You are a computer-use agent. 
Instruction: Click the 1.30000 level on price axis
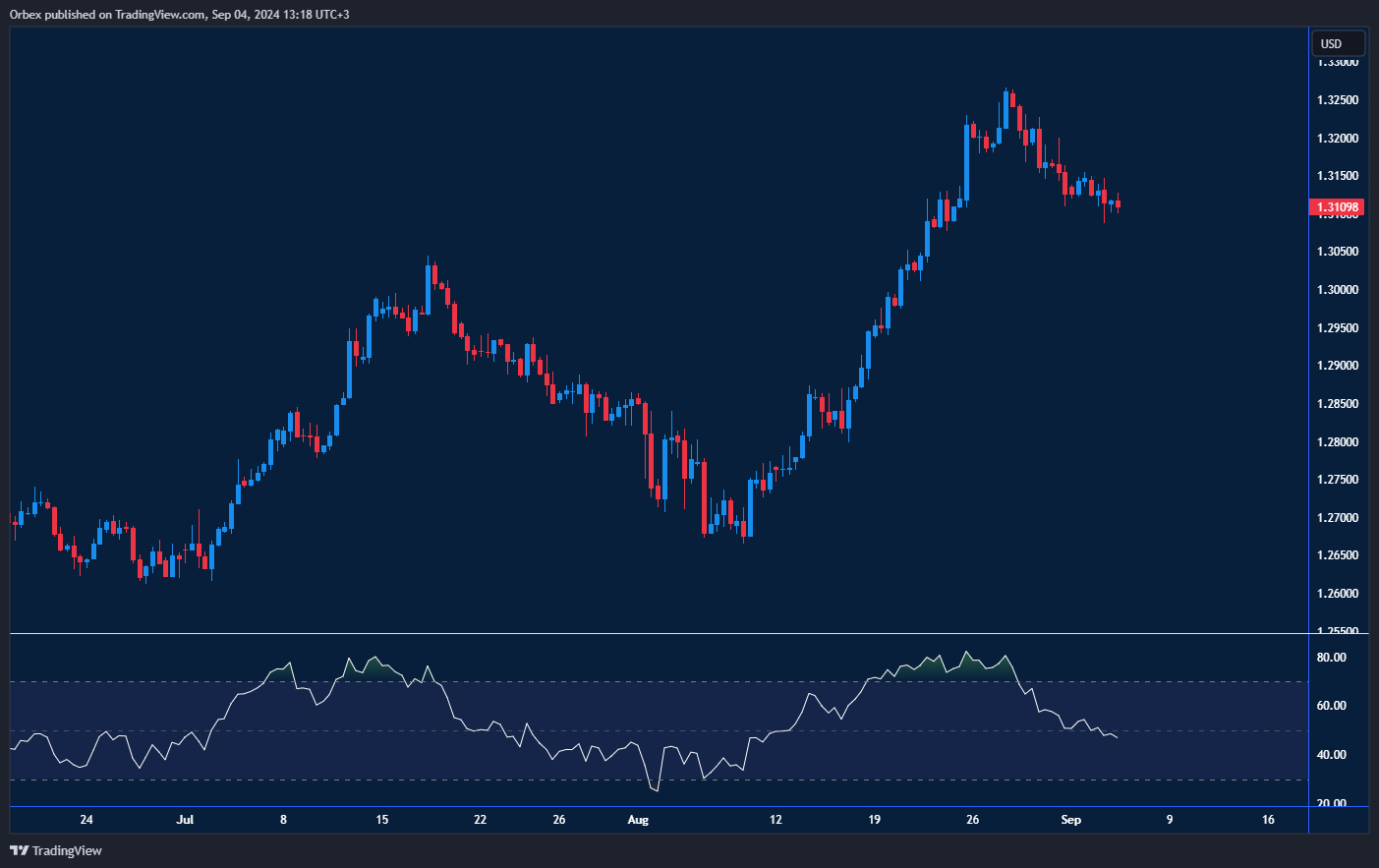point(1337,290)
